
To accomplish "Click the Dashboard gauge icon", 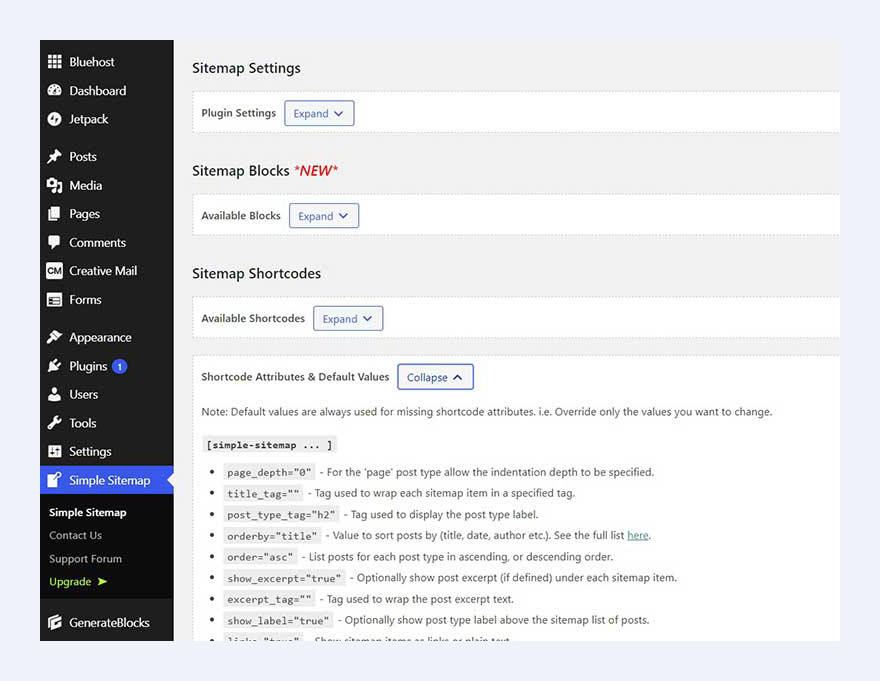I will (54, 90).
